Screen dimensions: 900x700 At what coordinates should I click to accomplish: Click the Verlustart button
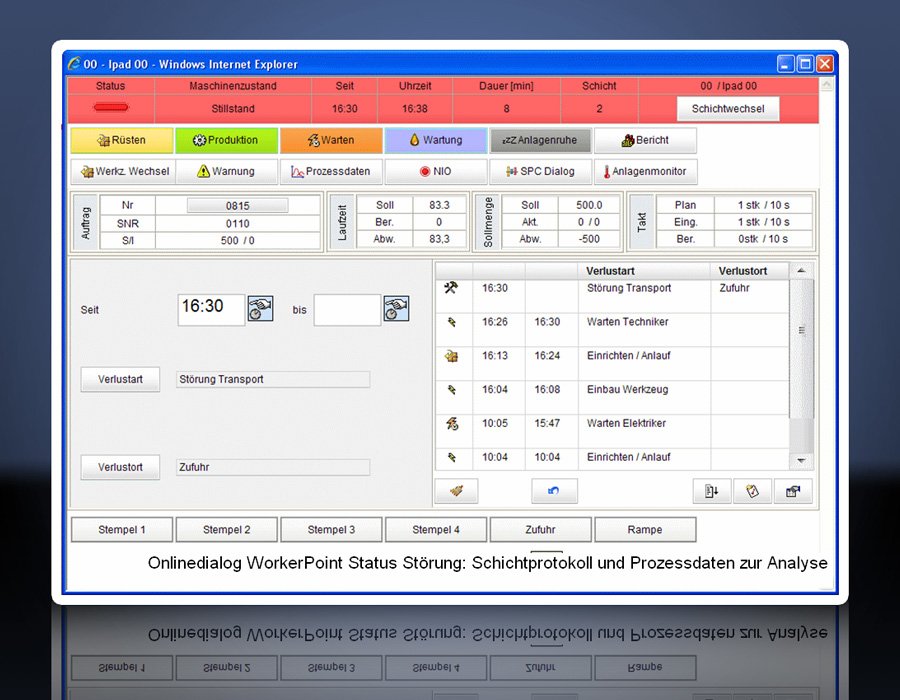120,379
